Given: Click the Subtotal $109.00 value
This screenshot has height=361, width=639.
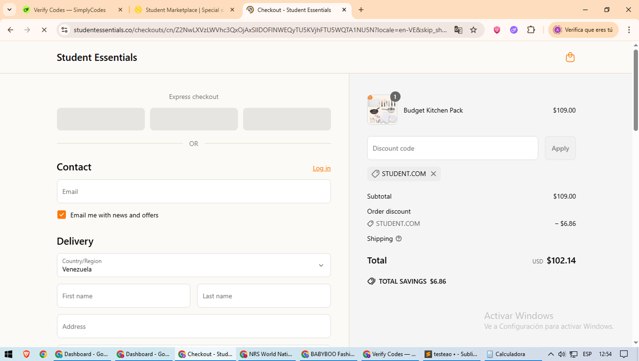Looking at the screenshot, I should [564, 196].
